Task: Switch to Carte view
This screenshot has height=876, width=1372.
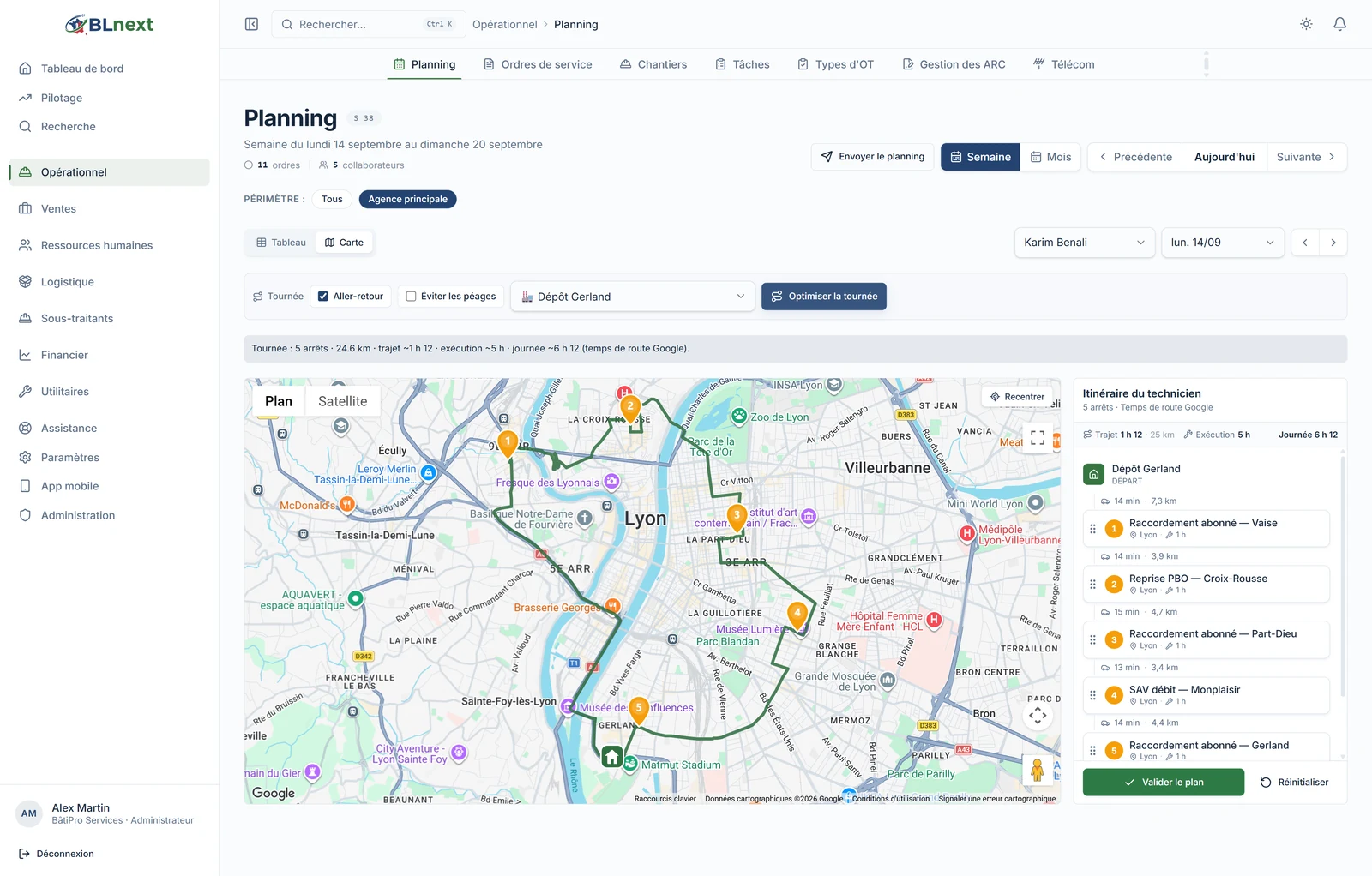Action: point(344,243)
